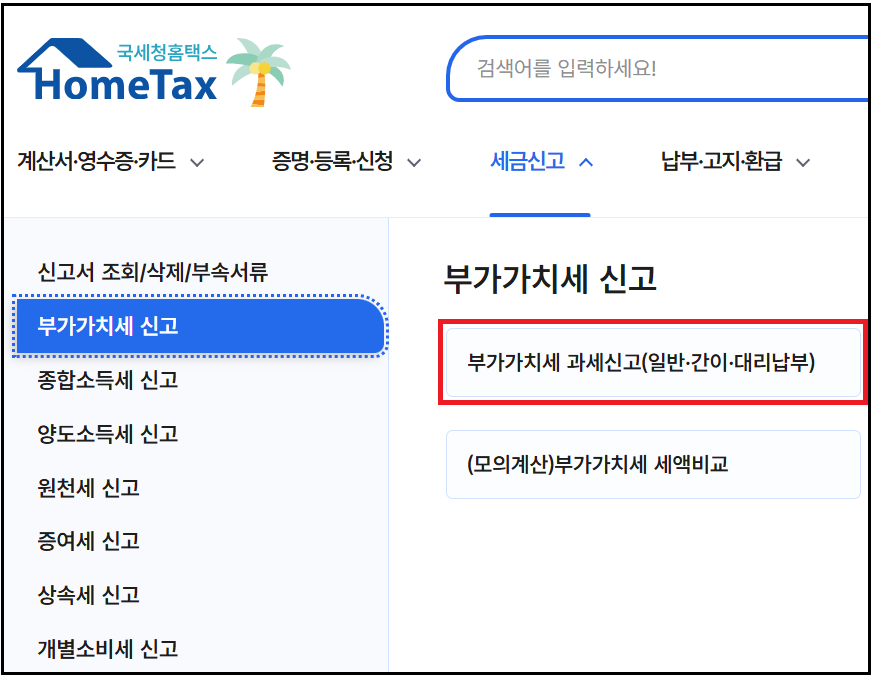Open 증여세 신고 sidebar item
Screen dimensions: 871x675
[88, 541]
